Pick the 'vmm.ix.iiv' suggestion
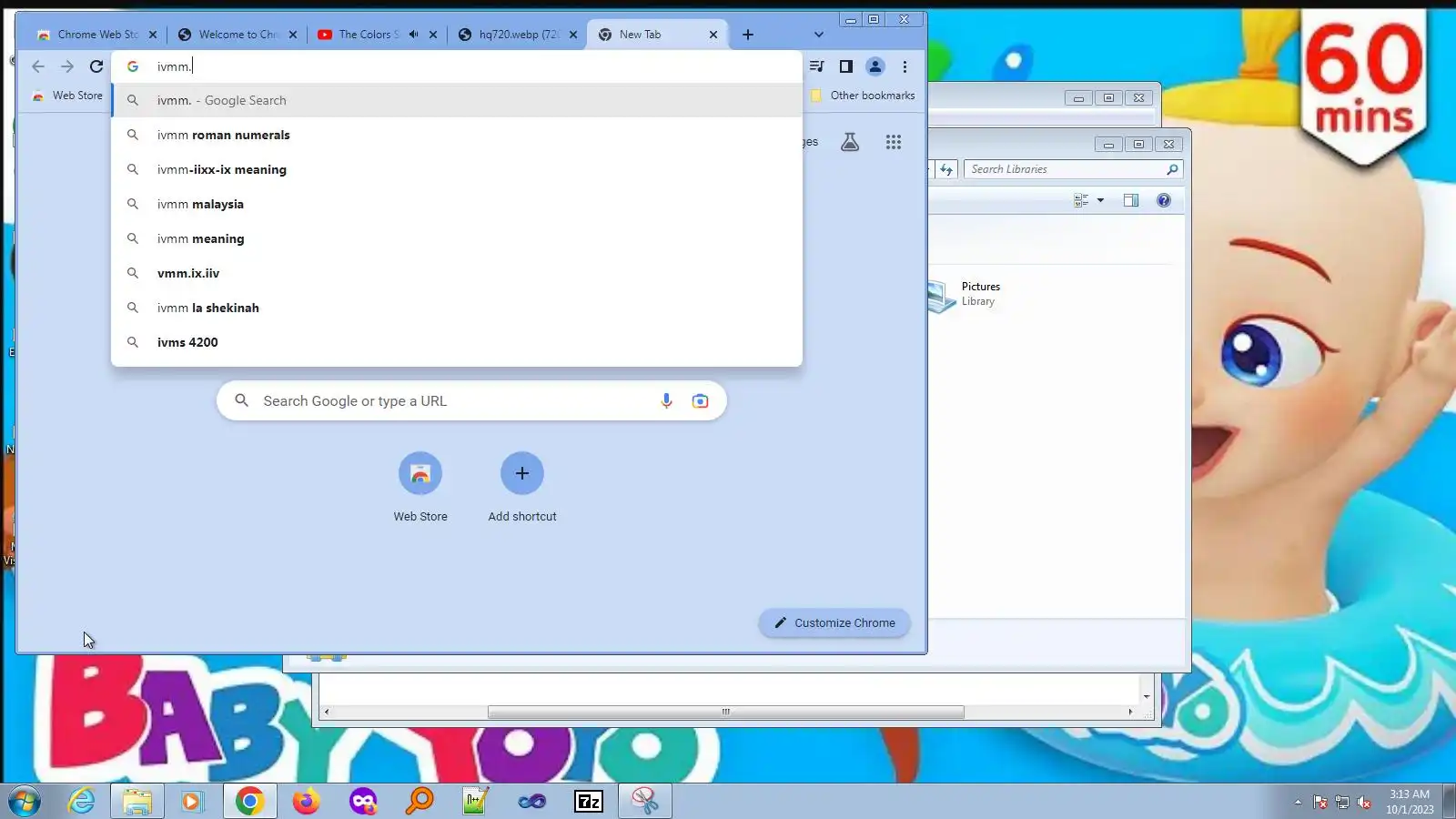The image size is (1456, 819). click(457, 273)
